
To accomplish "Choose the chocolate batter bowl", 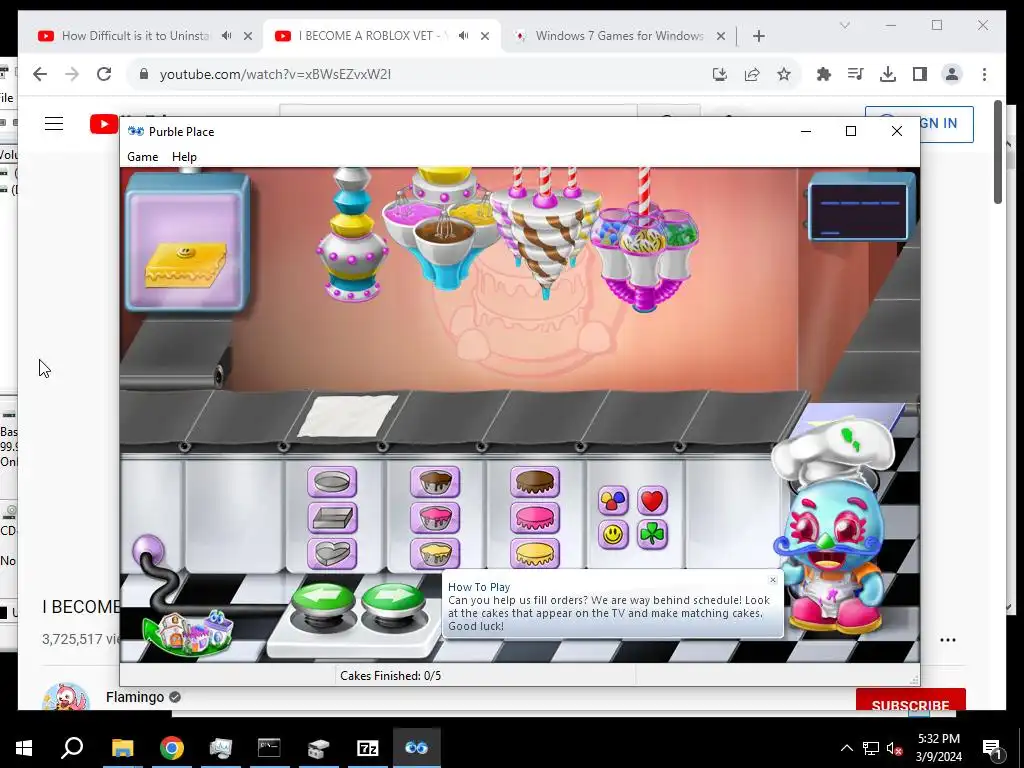I will click(435, 482).
